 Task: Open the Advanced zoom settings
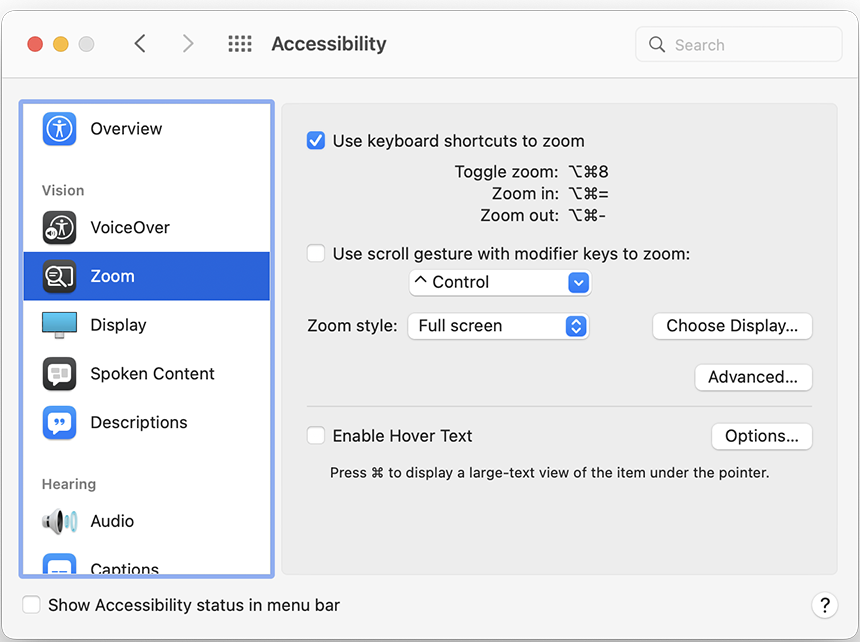click(x=753, y=377)
